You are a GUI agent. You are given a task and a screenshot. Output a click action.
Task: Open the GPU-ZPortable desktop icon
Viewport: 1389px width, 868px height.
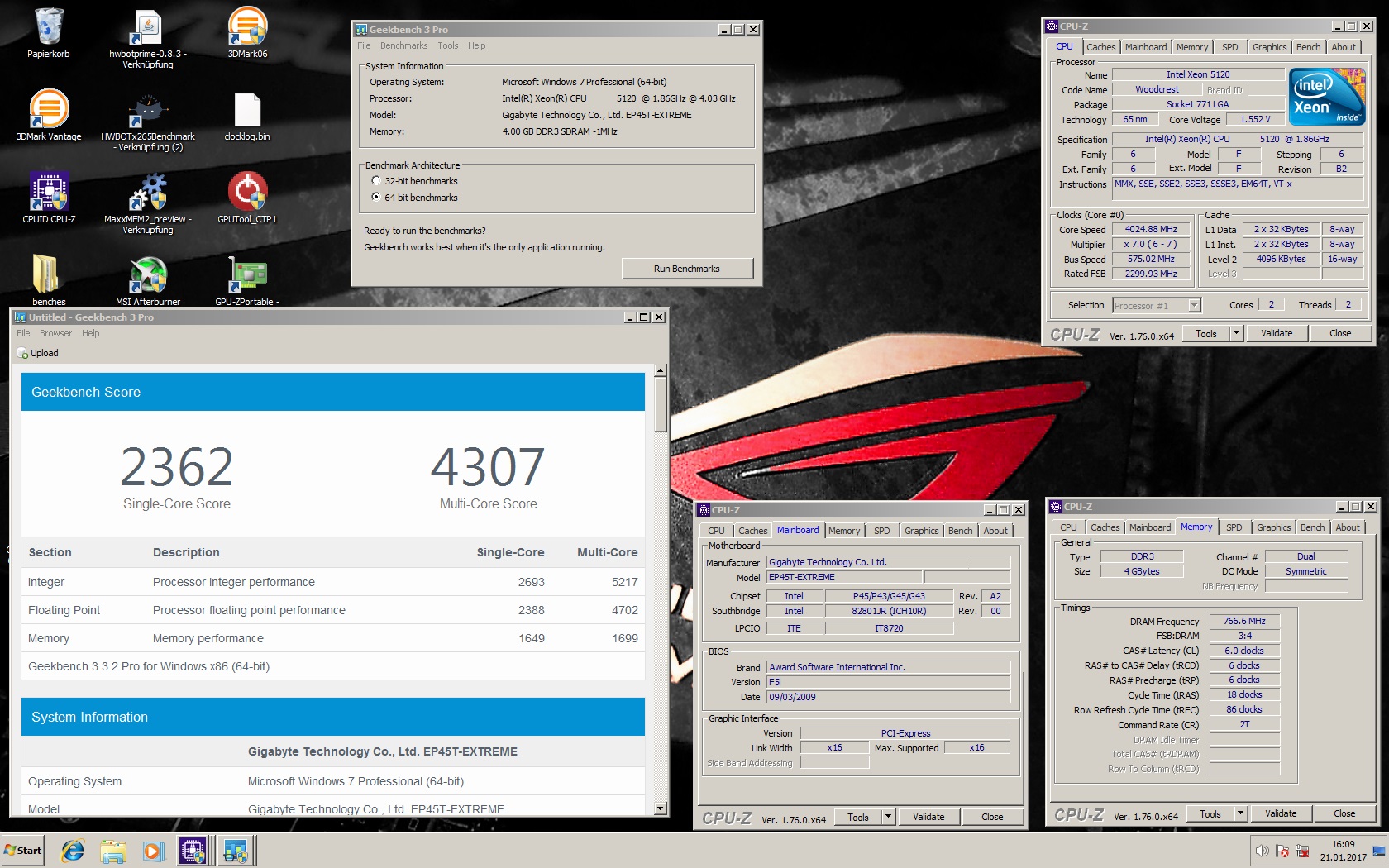(247, 274)
